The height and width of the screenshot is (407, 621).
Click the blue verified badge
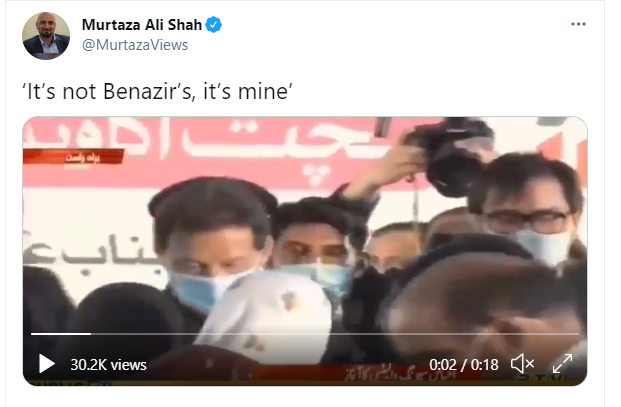[x=214, y=25]
